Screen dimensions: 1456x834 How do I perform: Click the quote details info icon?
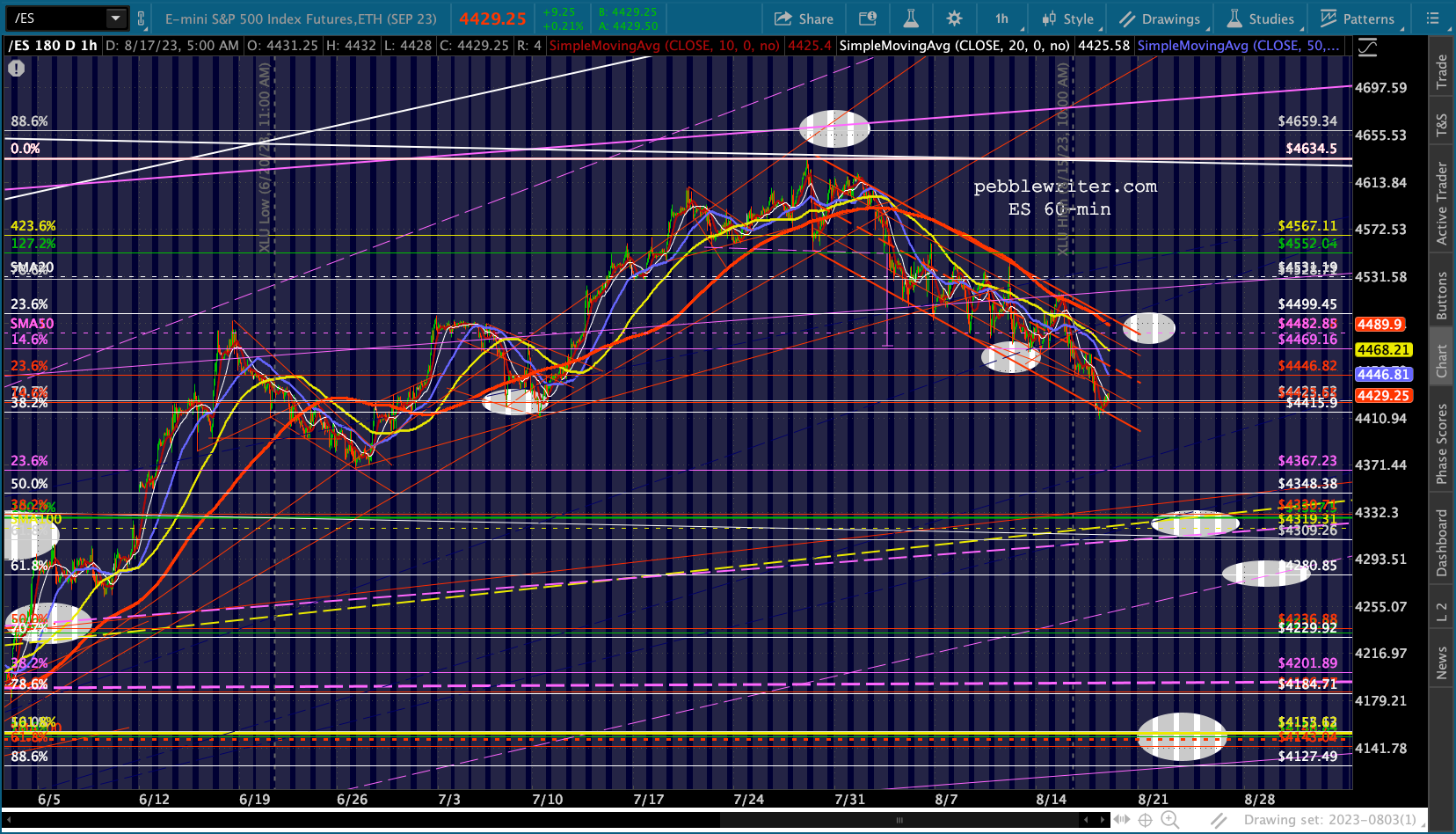click(x=867, y=18)
